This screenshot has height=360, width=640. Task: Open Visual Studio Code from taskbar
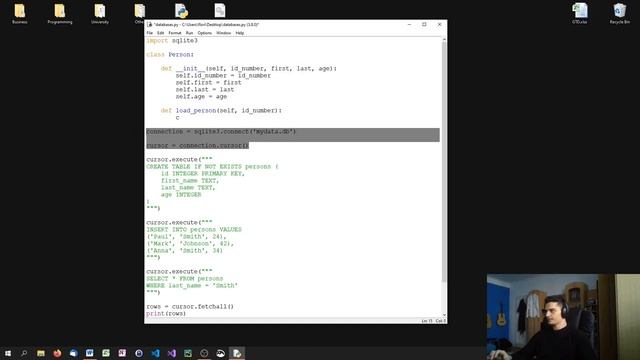[156, 353]
